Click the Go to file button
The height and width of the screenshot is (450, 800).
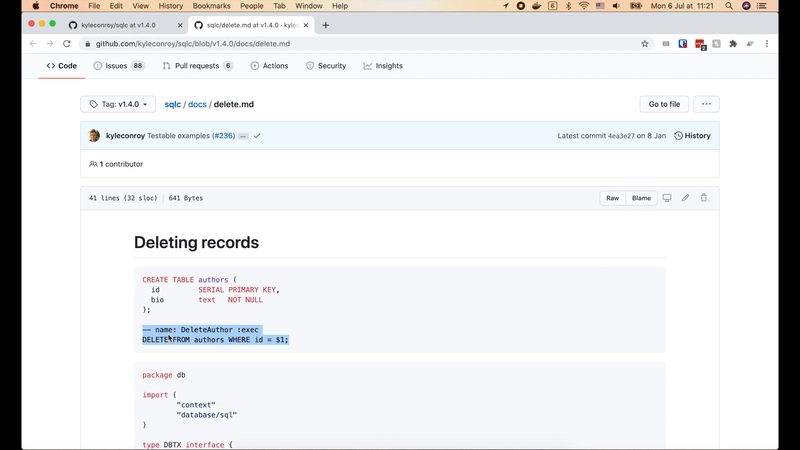[x=664, y=104]
